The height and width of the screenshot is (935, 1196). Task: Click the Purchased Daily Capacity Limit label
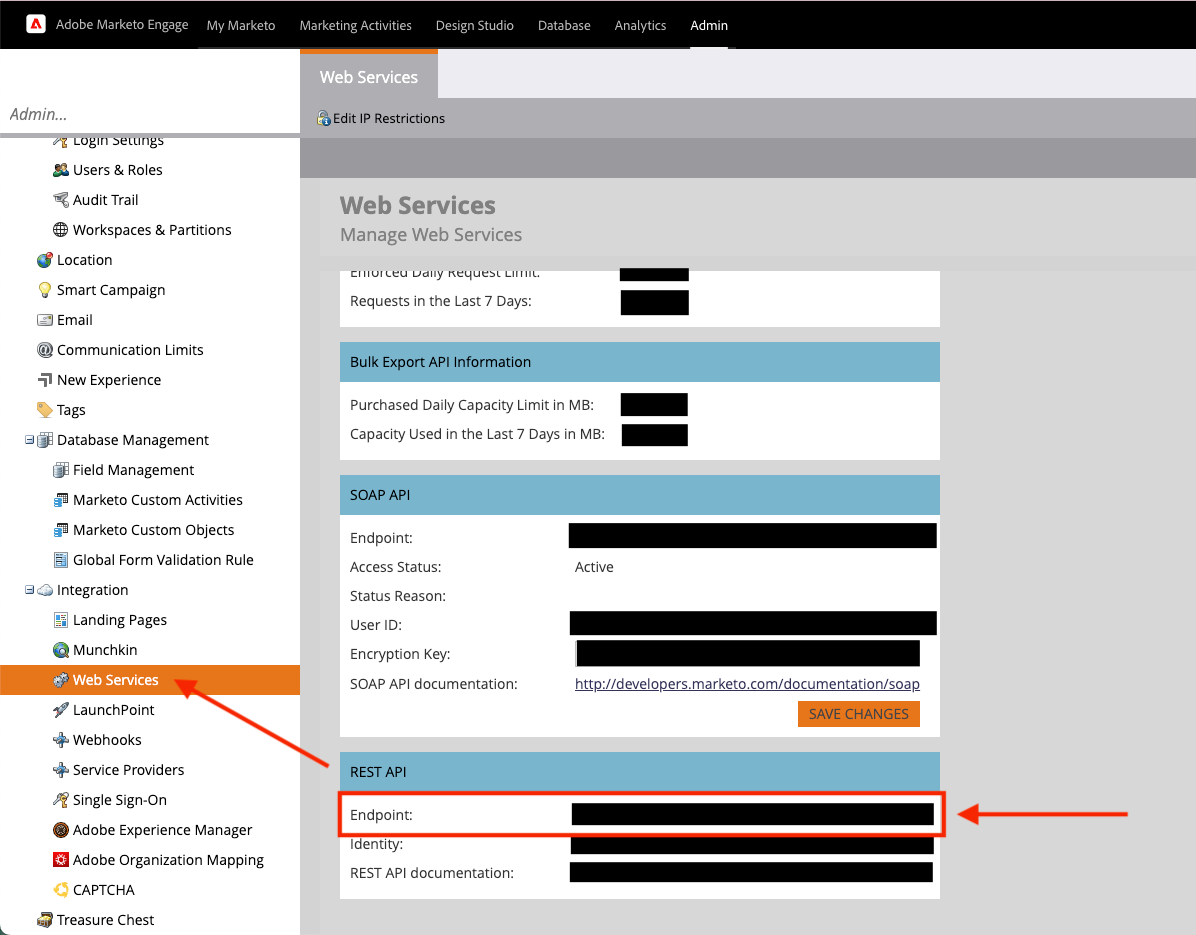[x=471, y=405]
